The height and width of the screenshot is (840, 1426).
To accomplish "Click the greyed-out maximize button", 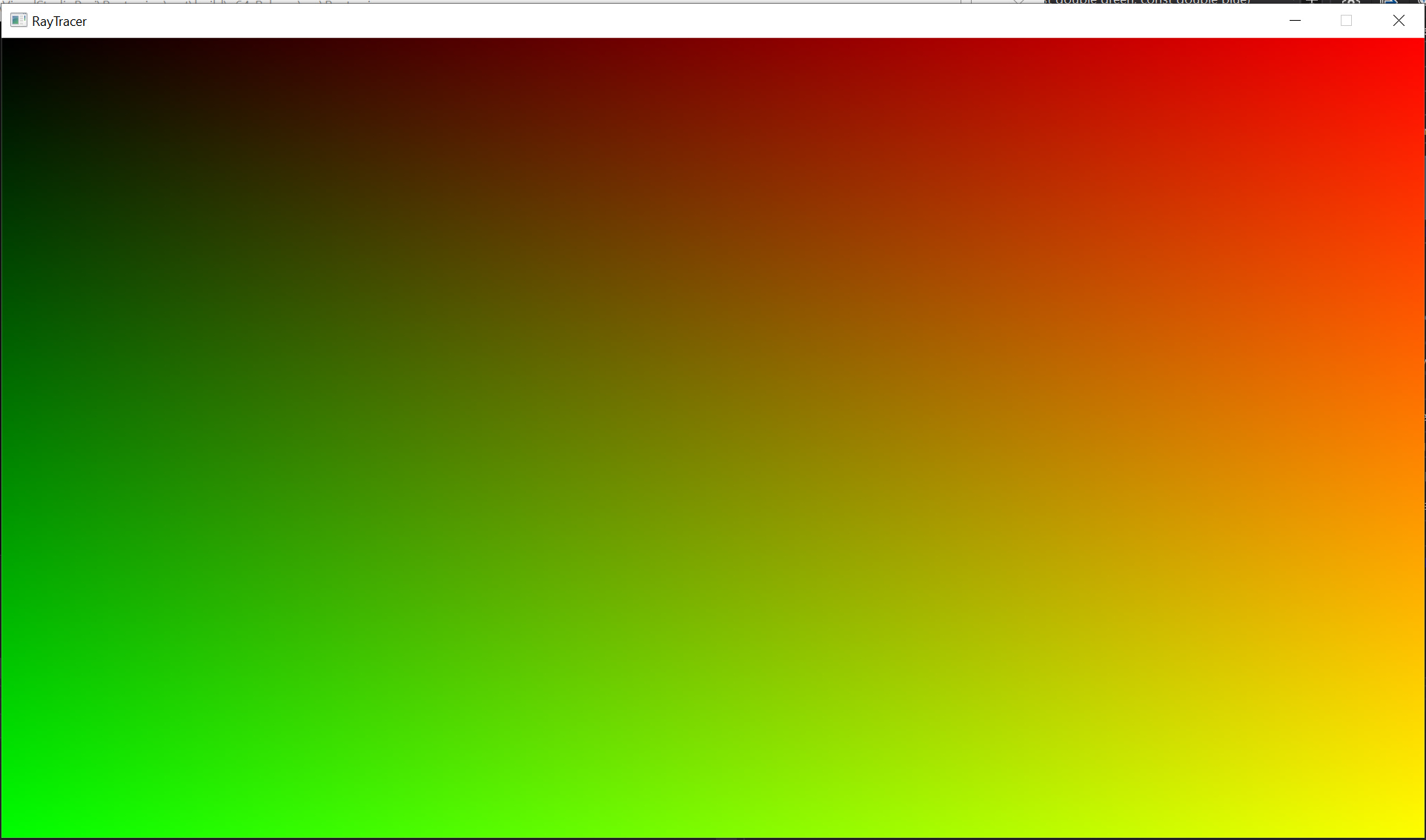I will (1346, 21).
